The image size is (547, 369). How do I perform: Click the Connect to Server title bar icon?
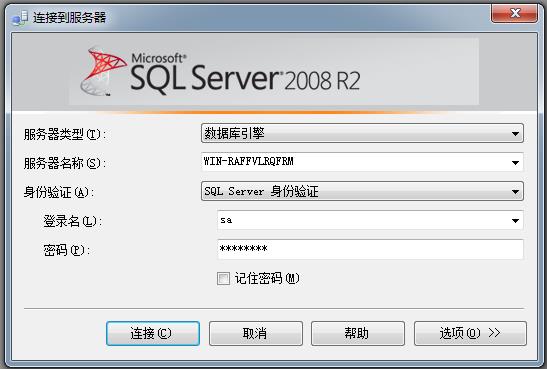(19, 17)
